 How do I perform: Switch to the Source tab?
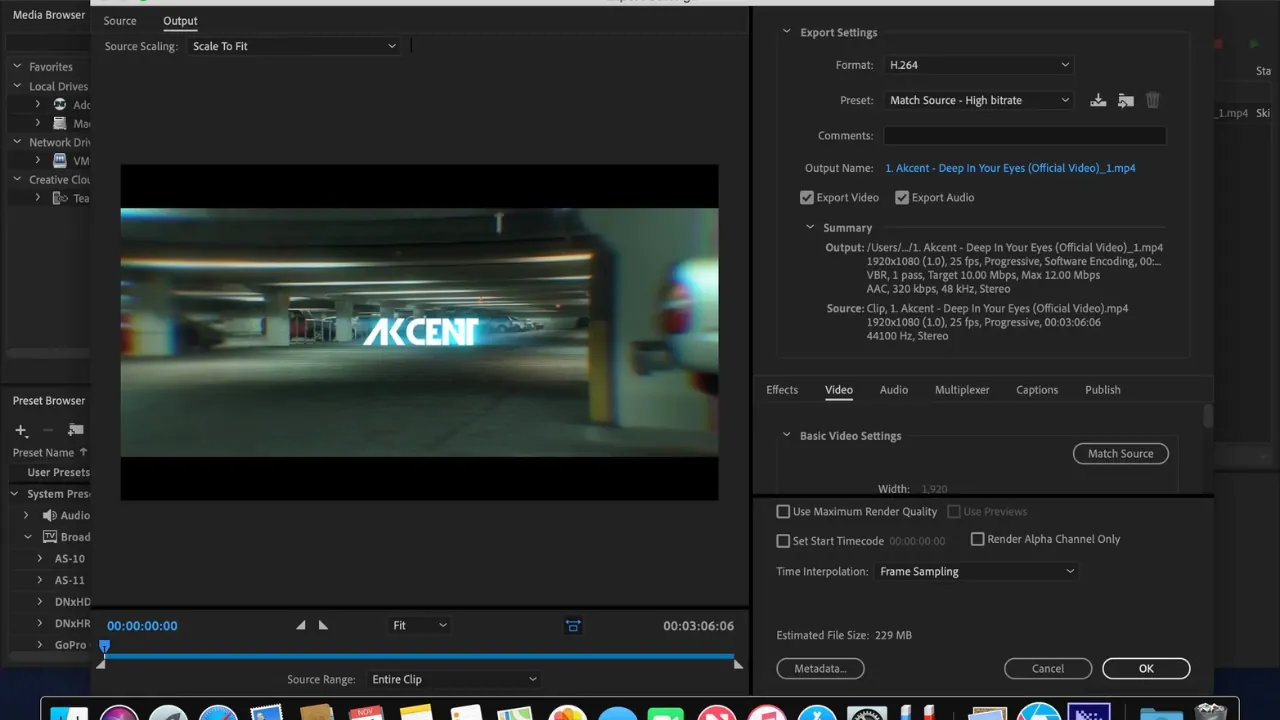coord(120,21)
